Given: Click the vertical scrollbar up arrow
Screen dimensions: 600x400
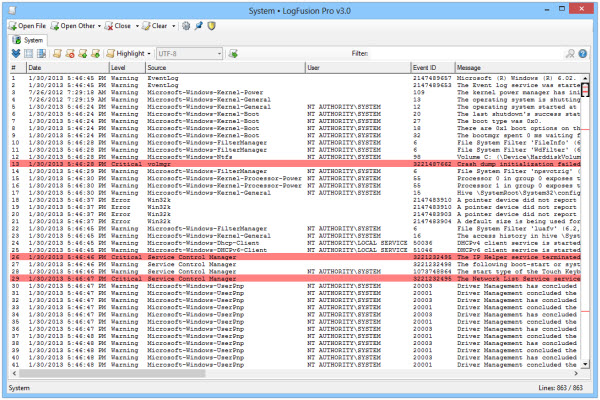Looking at the screenshot, I should coord(585,78).
